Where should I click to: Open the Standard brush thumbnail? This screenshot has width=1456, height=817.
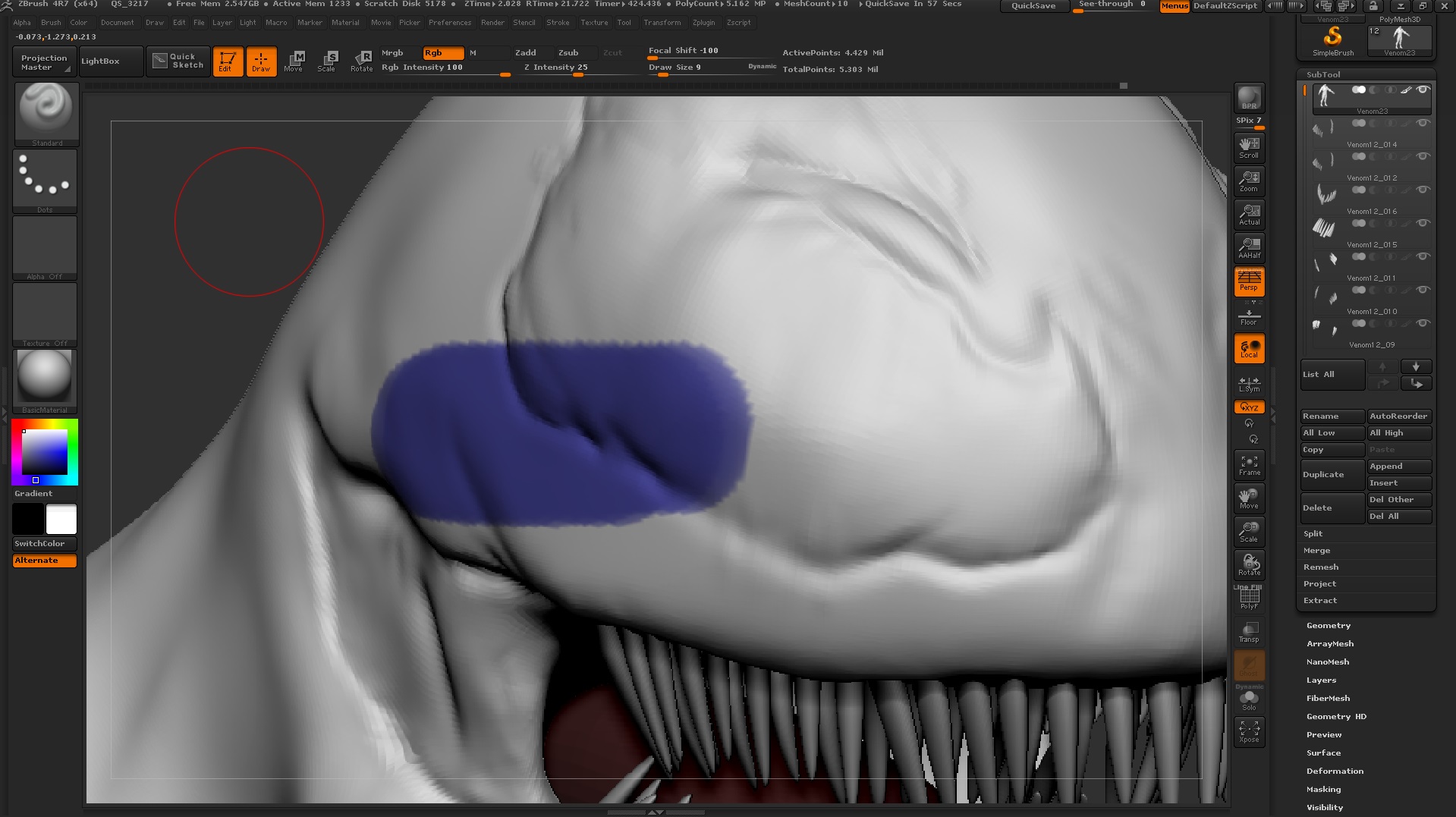(x=46, y=114)
